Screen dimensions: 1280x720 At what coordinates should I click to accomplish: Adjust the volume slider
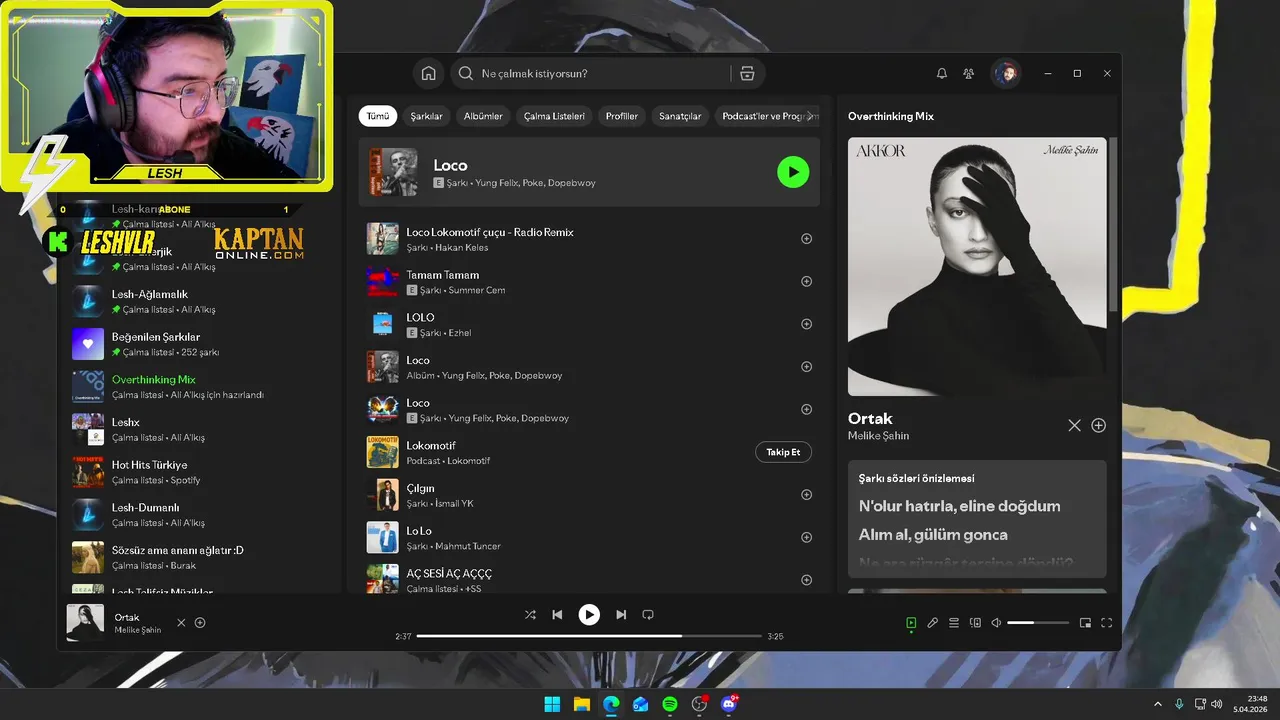(1038, 623)
